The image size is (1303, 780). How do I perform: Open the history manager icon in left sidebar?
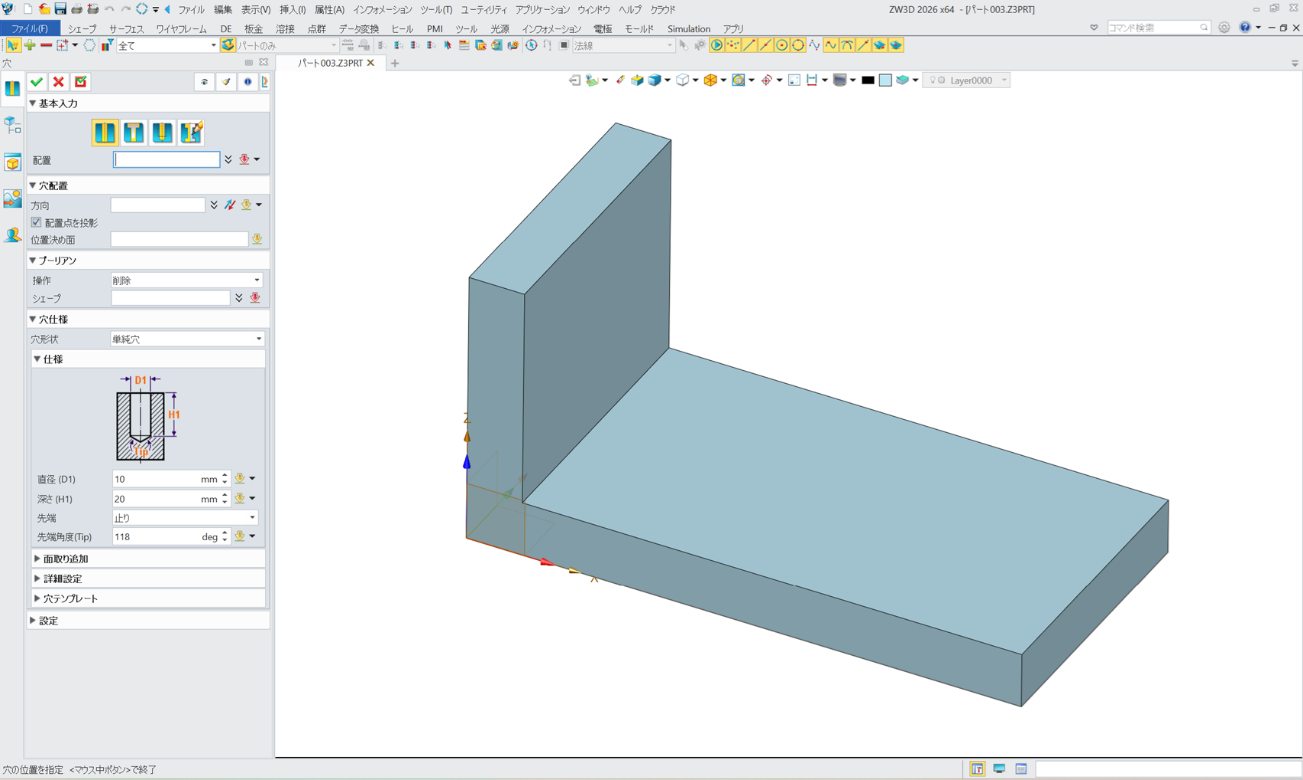[x=12, y=125]
